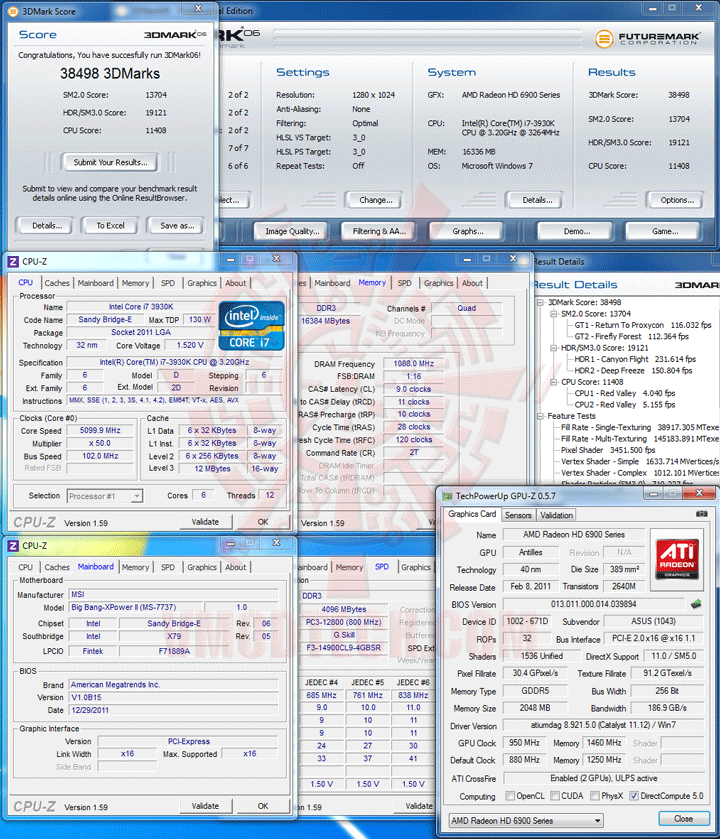This screenshot has height=839, width=720.
Task: Switch to SPD tab in the Memory CPU-Z window
Action: point(404,283)
